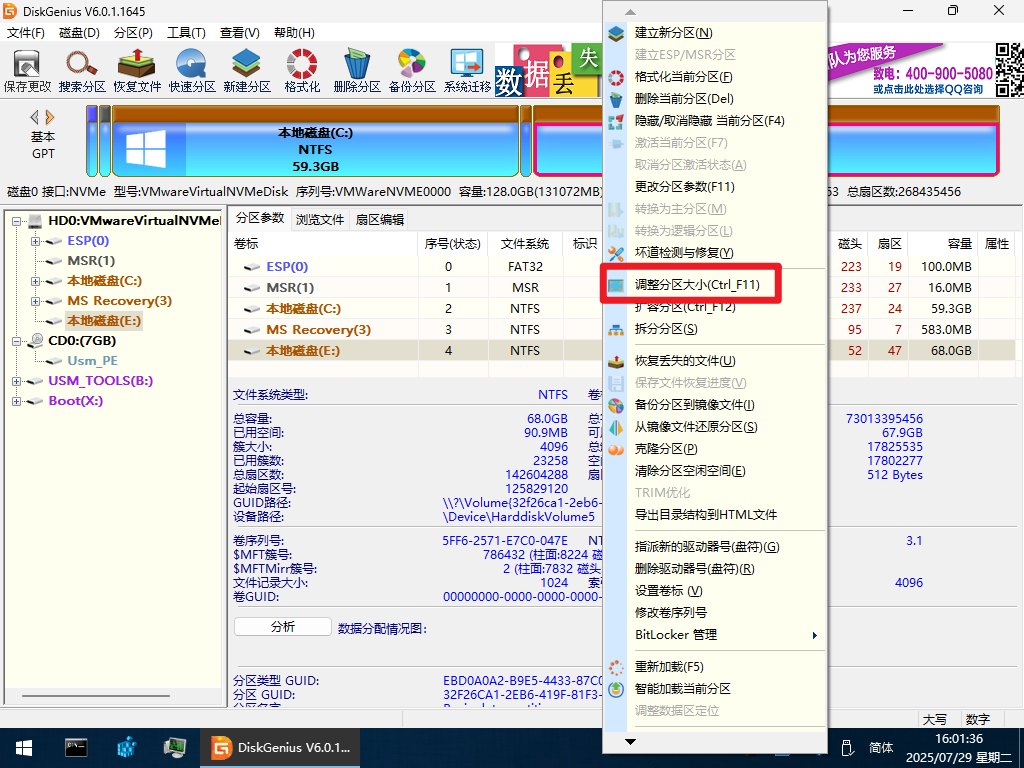Expand the MS Recovery(3) tree node

pyautogui.click(x=36, y=301)
